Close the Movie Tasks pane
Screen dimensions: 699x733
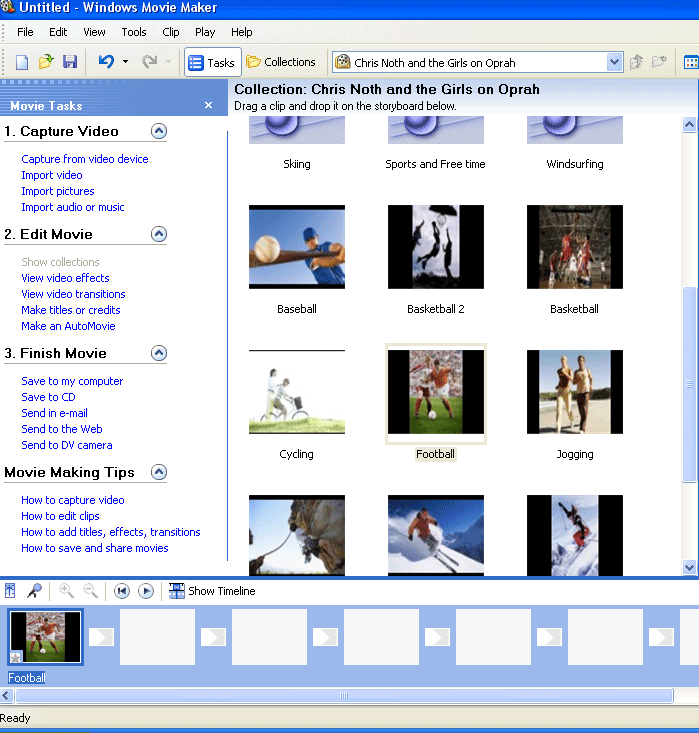pyautogui.click(x=209, y=106)
